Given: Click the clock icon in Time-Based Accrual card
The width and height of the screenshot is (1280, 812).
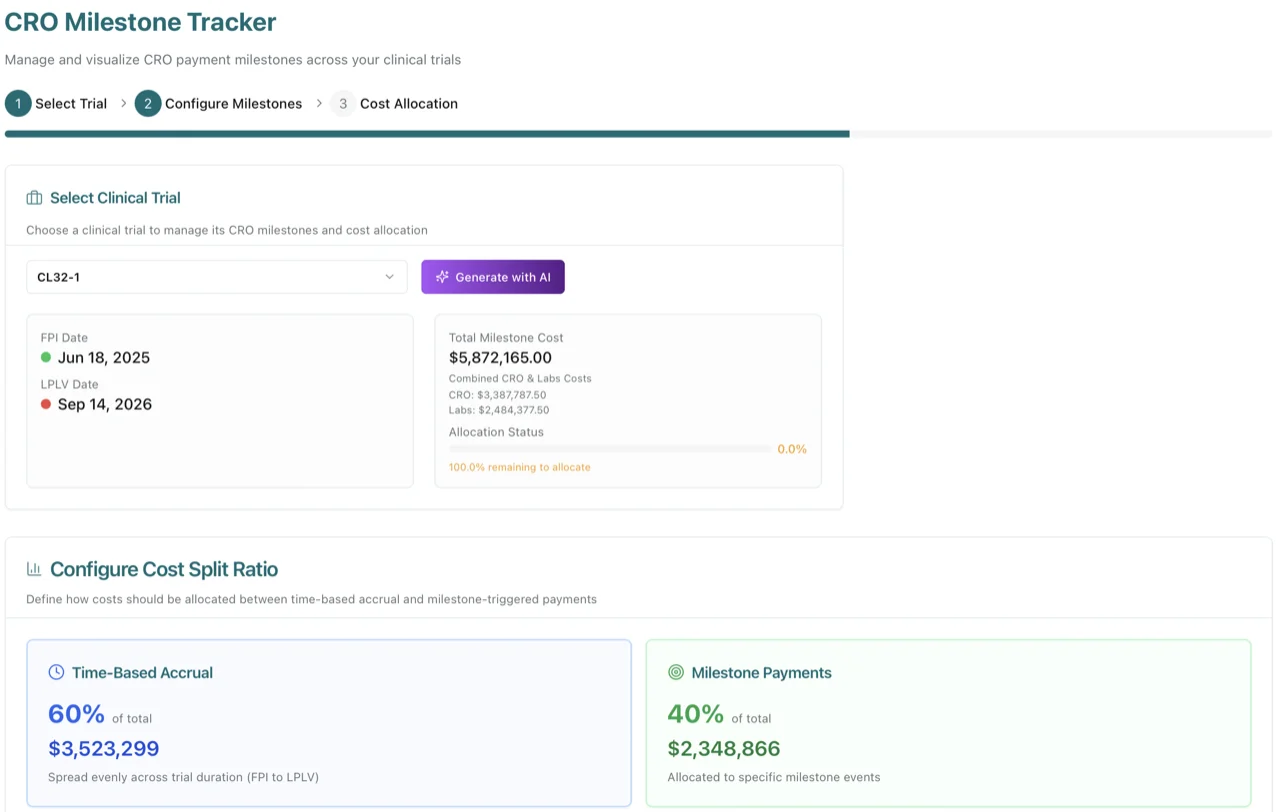Looking at the screenshot, I should click(x=57, y=672).
